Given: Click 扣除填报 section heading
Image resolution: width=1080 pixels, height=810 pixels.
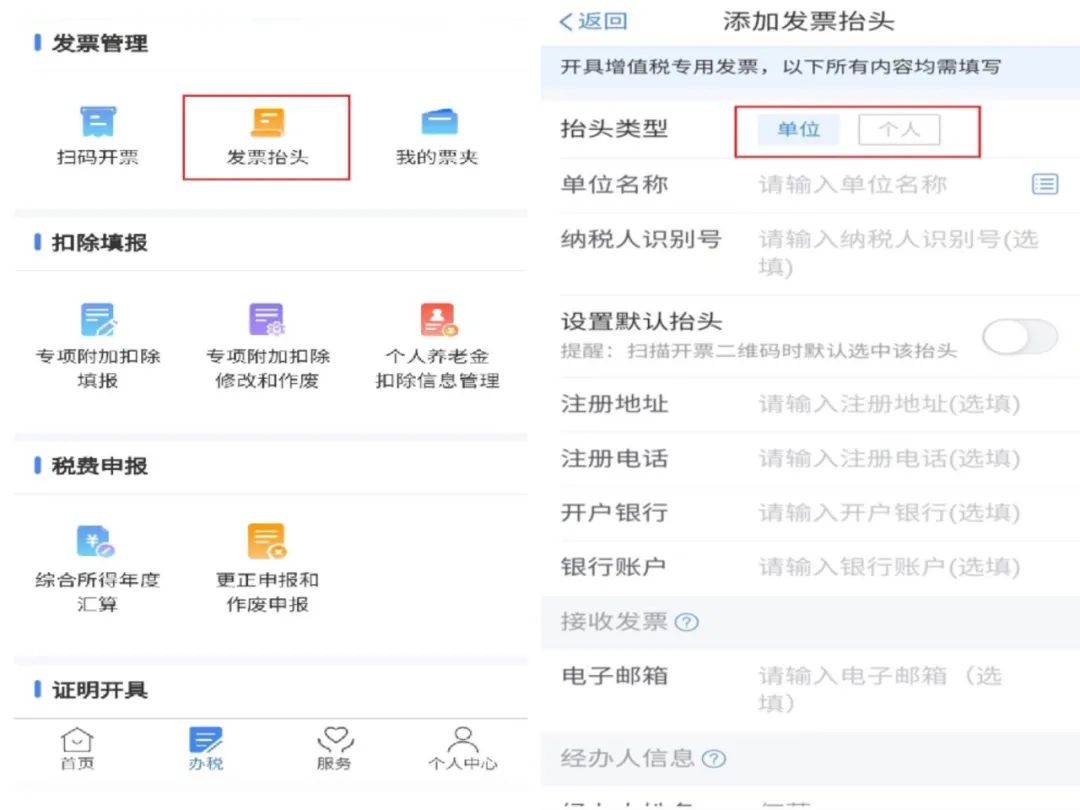Looking at the screenshot, I should [100, 242].
